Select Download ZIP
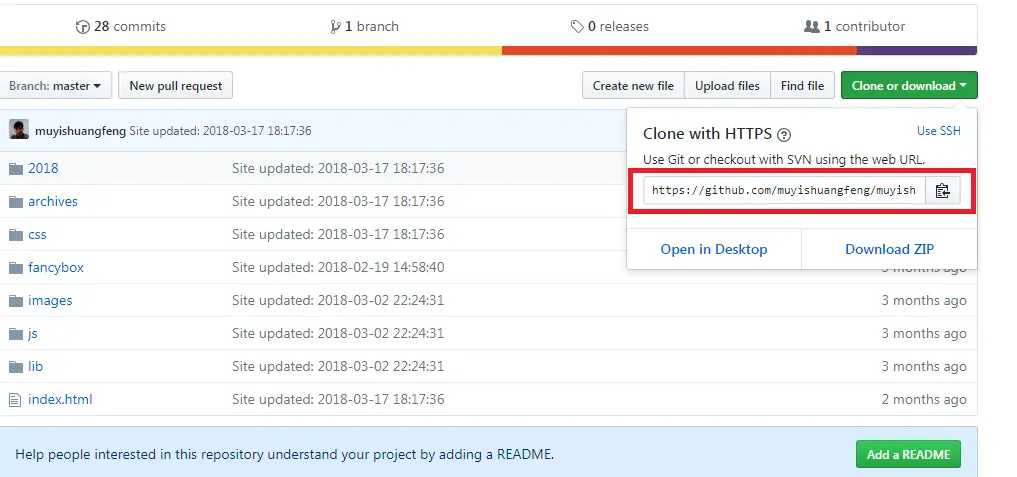 (889, 249)
